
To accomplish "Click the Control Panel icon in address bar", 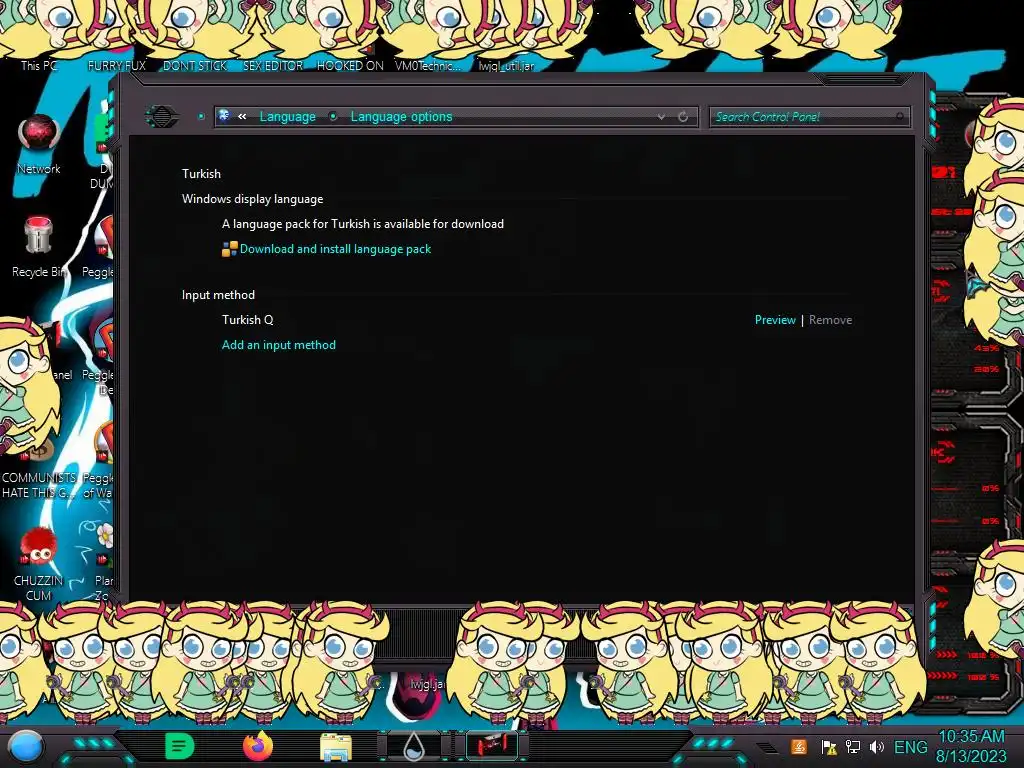I will [224, 116].
